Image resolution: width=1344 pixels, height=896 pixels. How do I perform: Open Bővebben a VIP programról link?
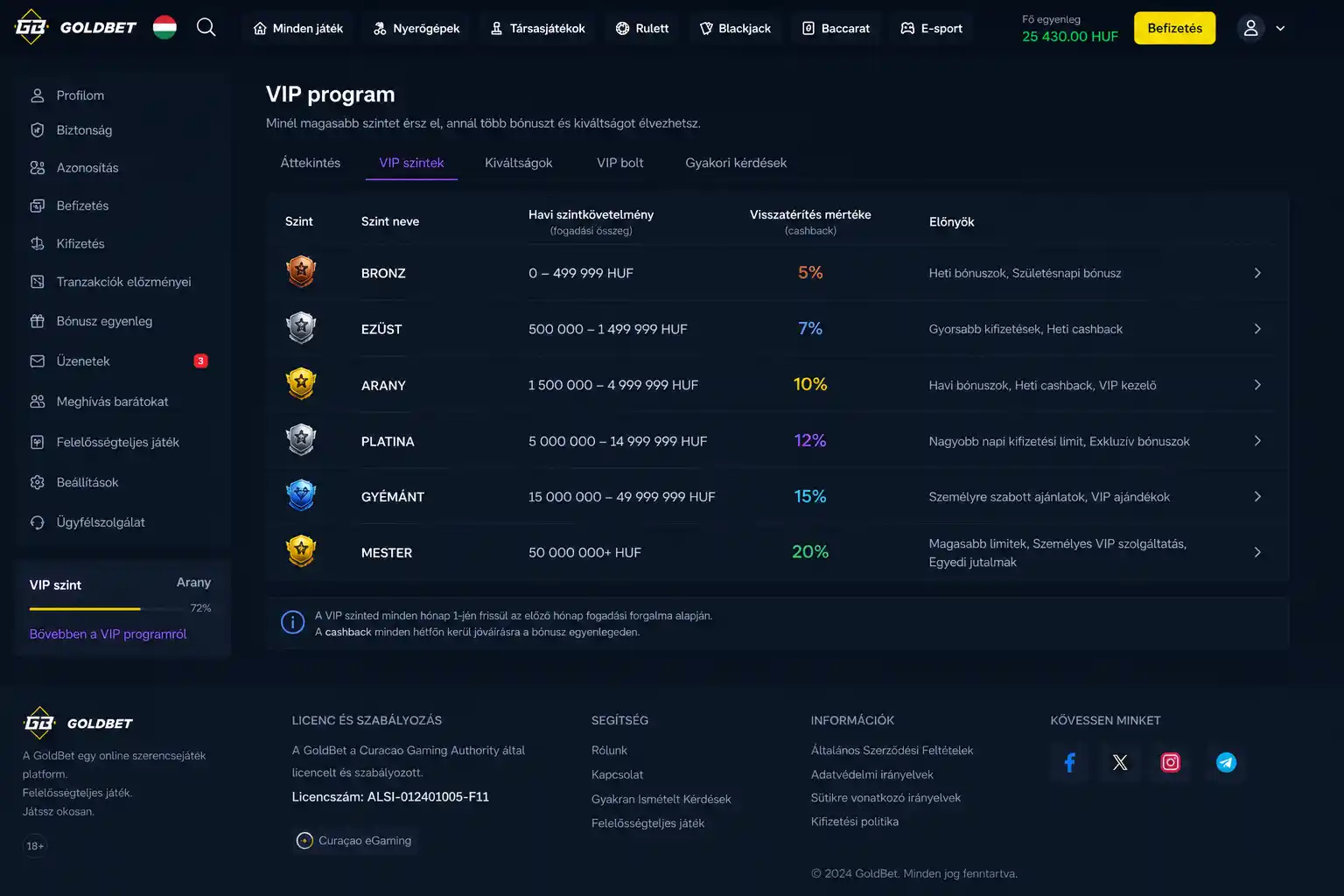pyautogui.click(x=108, y=634)
